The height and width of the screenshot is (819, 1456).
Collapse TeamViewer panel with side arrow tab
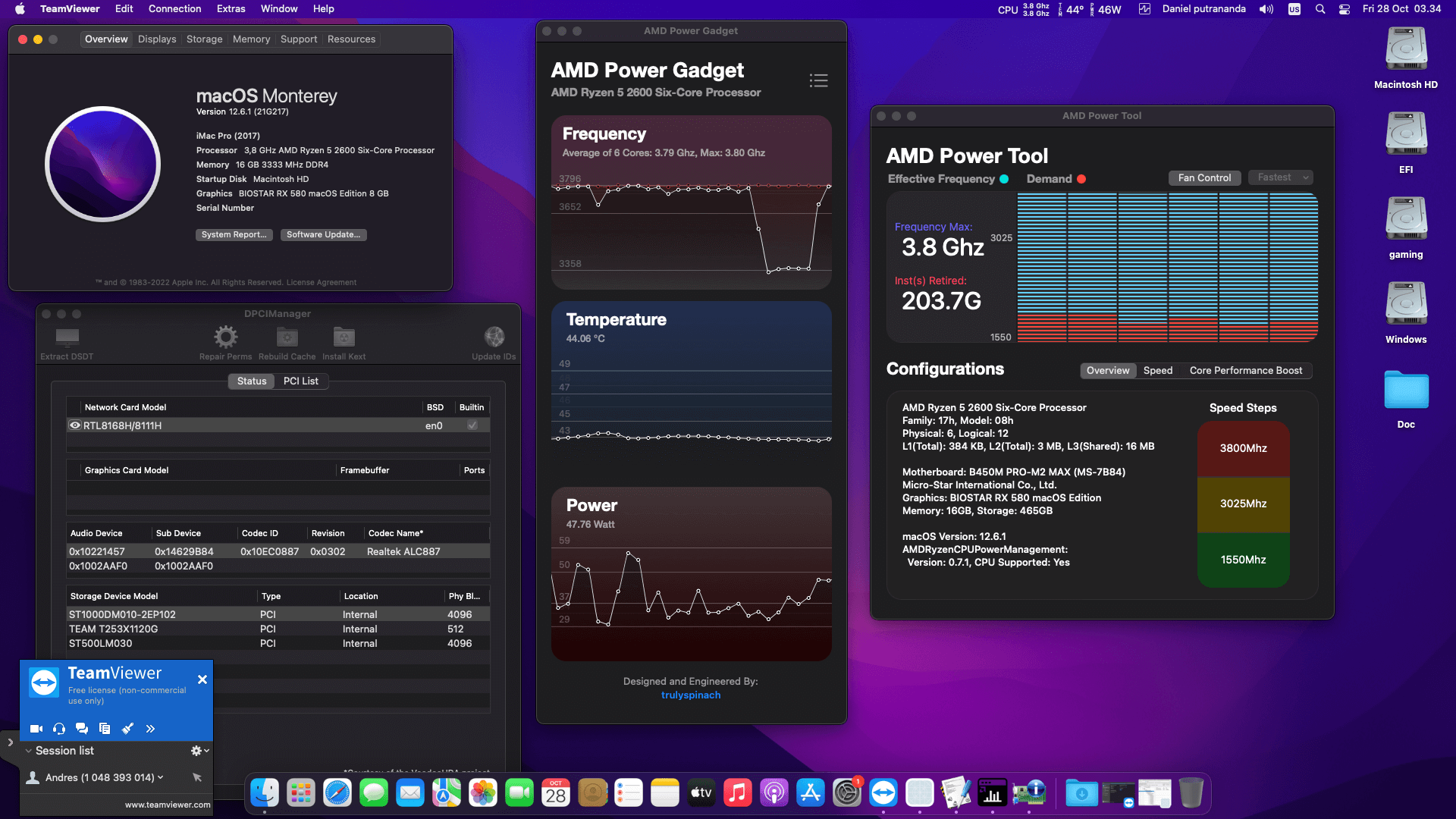[10, 742]
